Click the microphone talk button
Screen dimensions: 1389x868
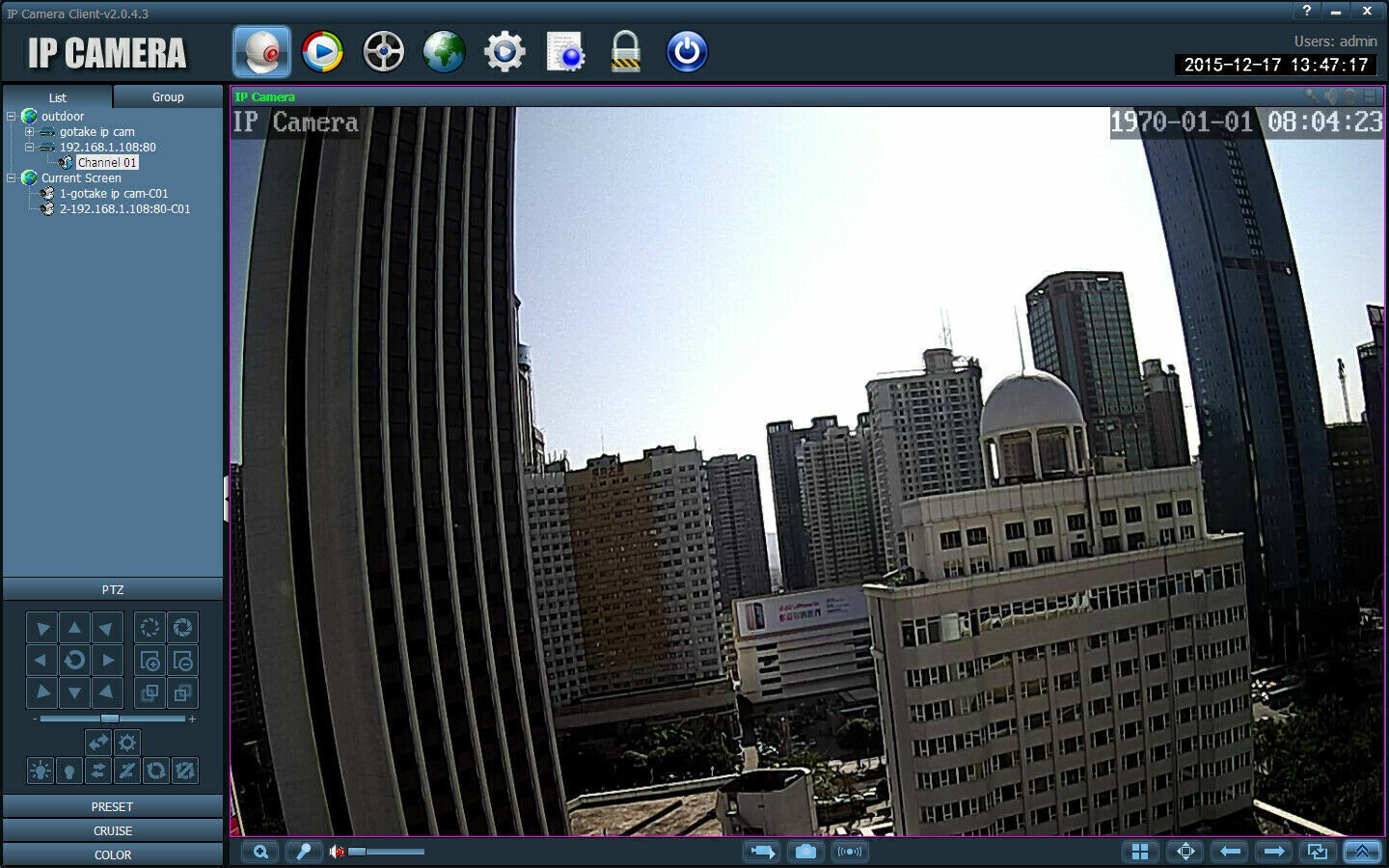(303, 852)
